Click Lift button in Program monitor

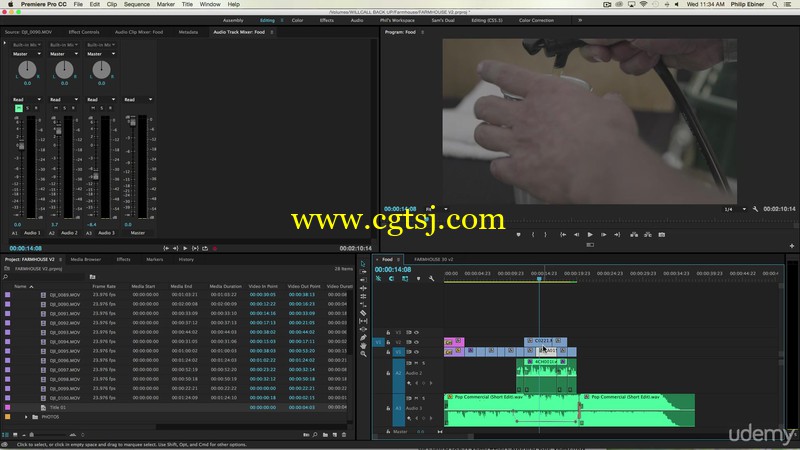pyautogui.click(x=634, y=235)
